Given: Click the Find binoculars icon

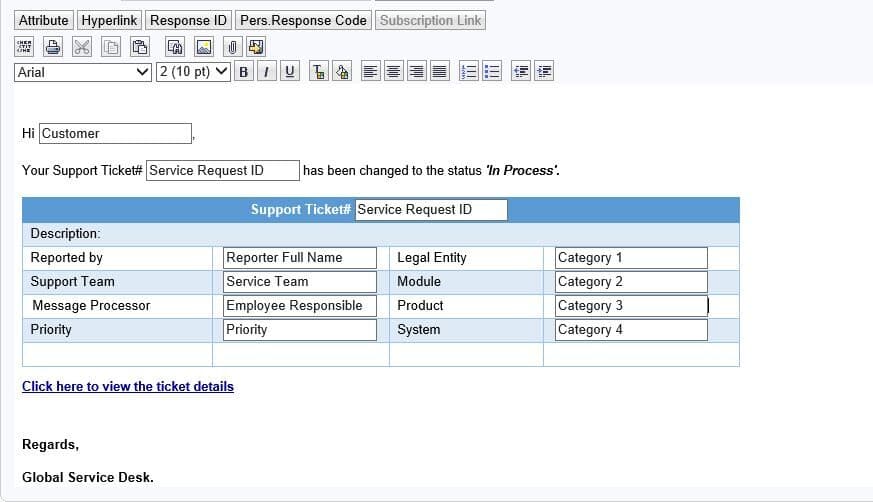Looking at the screenshot, I should coord(175,46).
